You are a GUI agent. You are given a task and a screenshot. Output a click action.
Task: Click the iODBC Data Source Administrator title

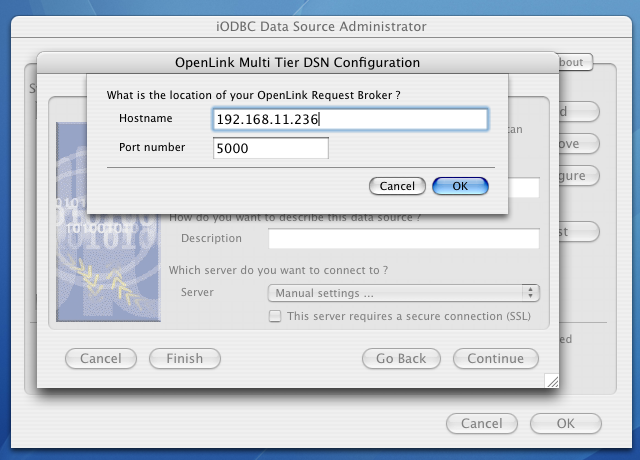pyautogui.click(x=321, y=27)
